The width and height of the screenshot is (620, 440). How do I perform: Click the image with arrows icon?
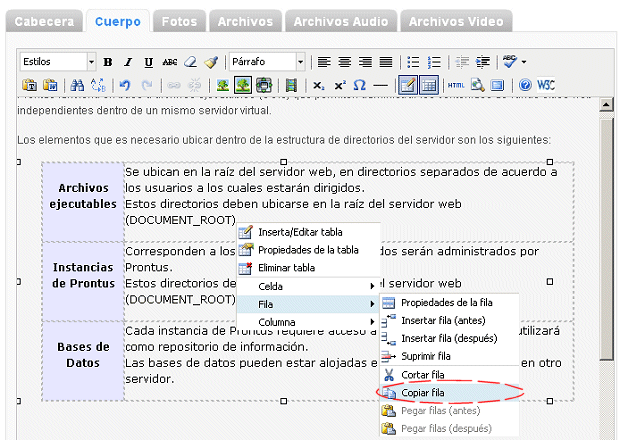pos(264,85)
